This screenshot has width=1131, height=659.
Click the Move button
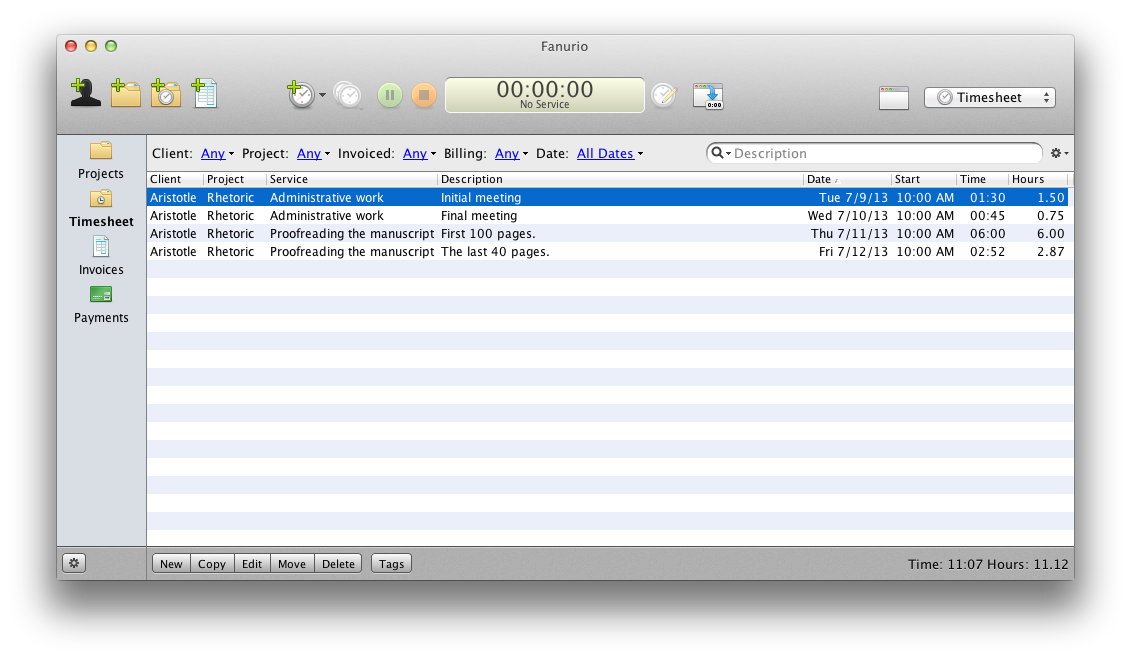click(292, 564)
